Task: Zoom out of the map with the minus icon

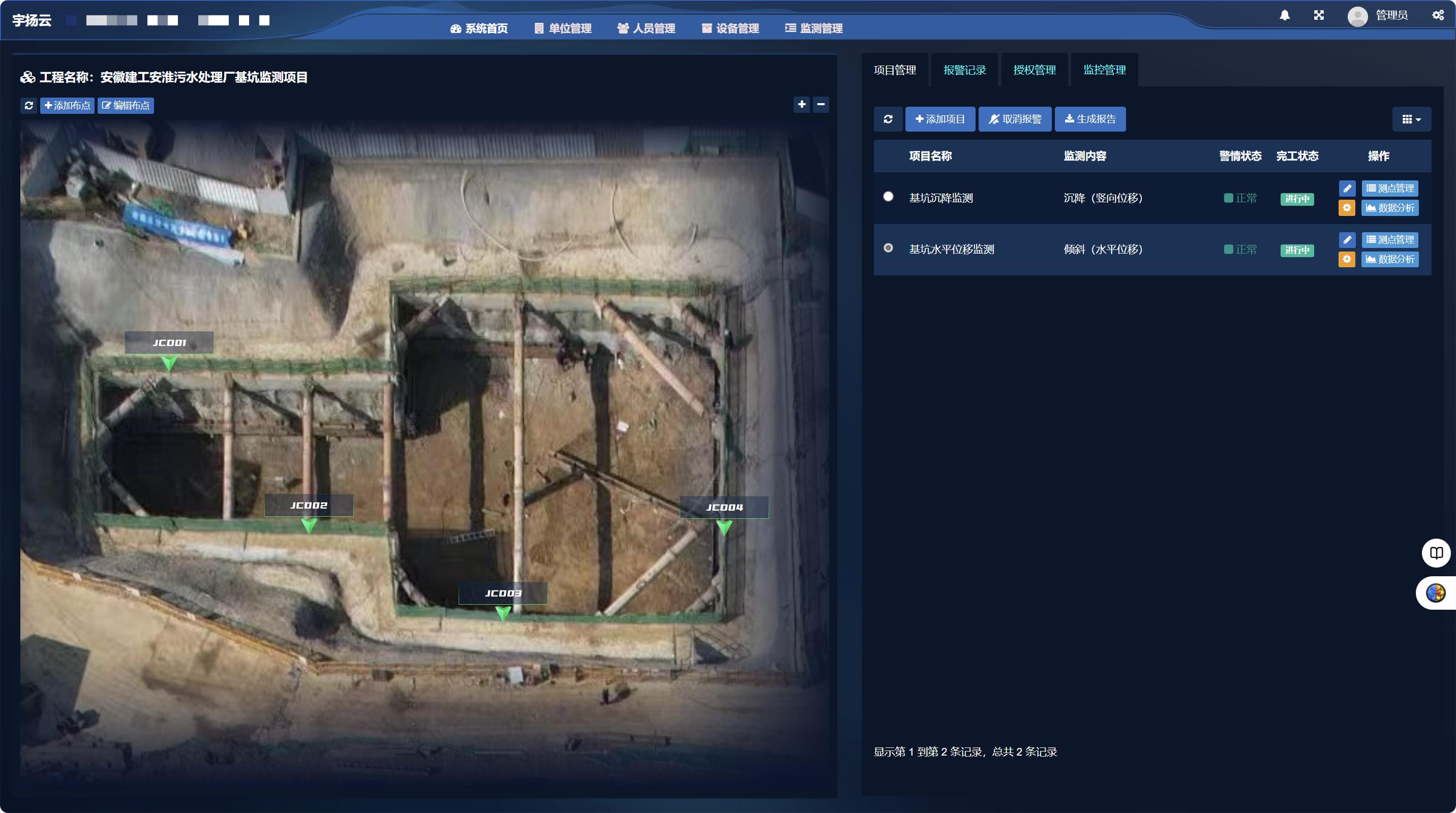Action: tap(821, 105)
